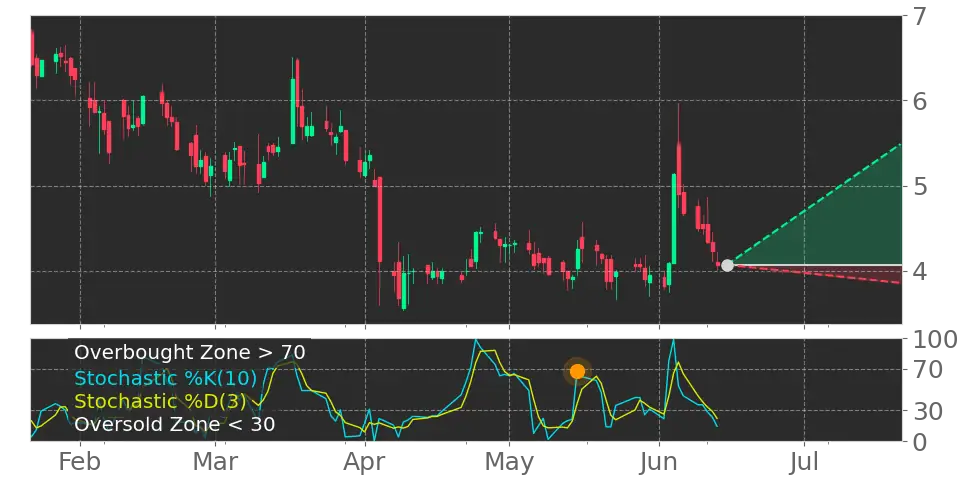Viewport: 972px width, 486px height.
Task: Click the long red candle in early April
Action: (x=380, y=219)
